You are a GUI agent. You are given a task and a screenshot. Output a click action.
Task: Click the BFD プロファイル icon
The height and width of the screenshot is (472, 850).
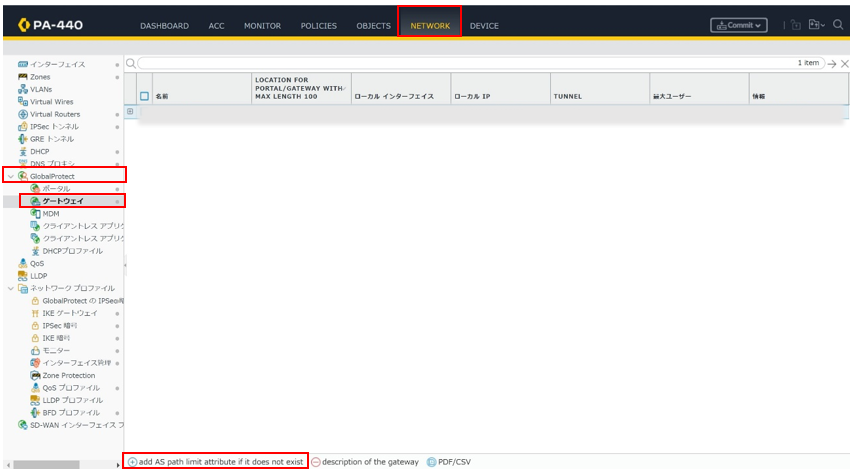[35, 413]
